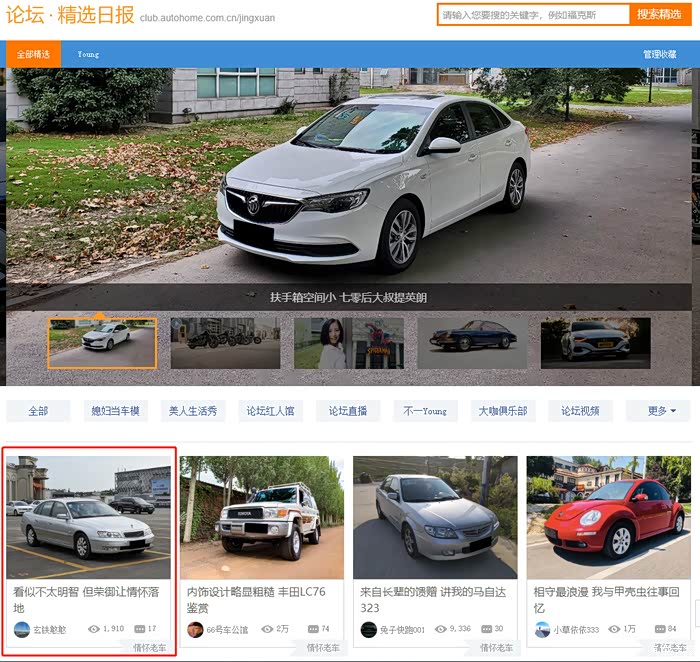Click comment icon on Toyota LC76 post
This screenshot has height=662, width=700.
(311, 629)
